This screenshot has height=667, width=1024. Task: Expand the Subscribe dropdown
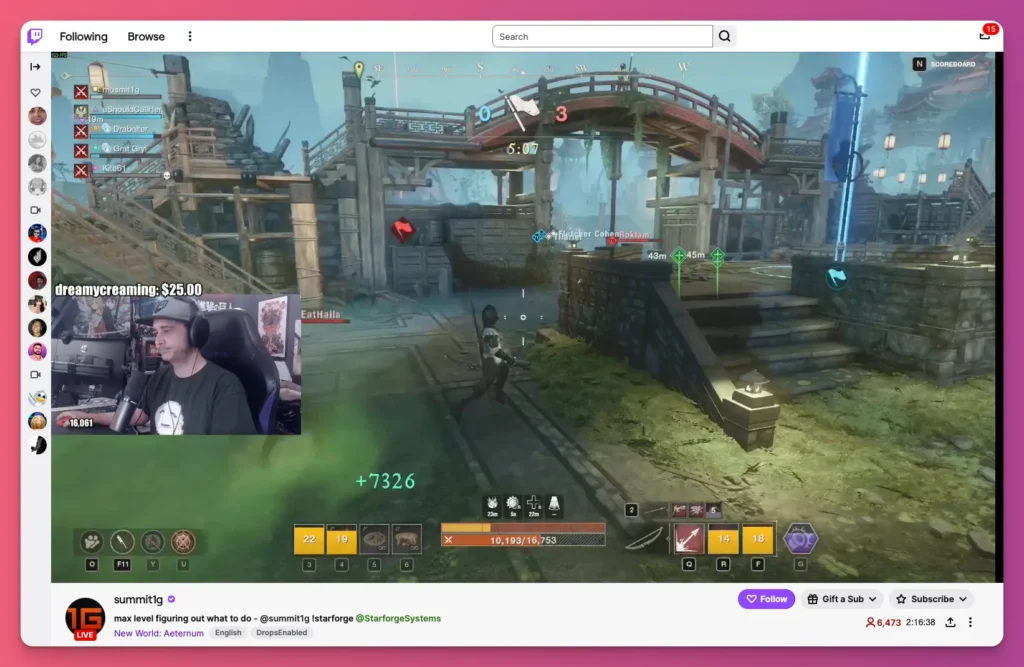click(931, 599)
